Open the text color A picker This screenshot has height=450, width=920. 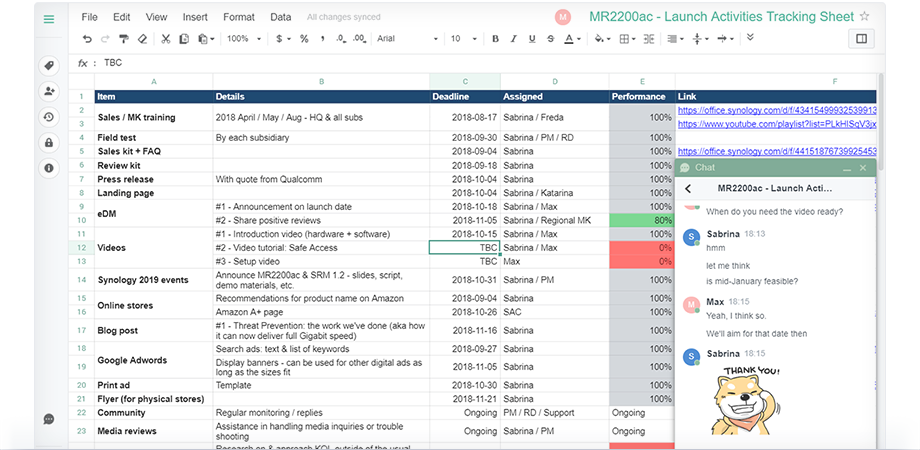coord(571,39)
